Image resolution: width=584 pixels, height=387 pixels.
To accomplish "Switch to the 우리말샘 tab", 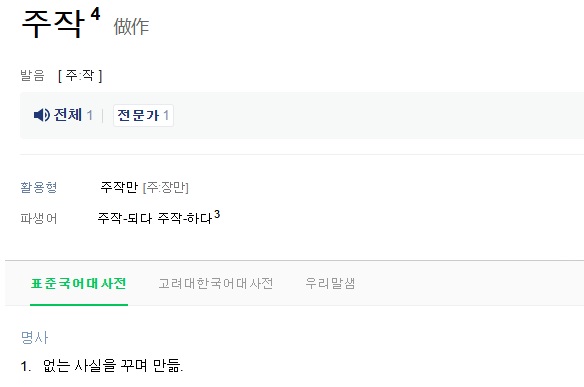I will (x=330, y=283).
